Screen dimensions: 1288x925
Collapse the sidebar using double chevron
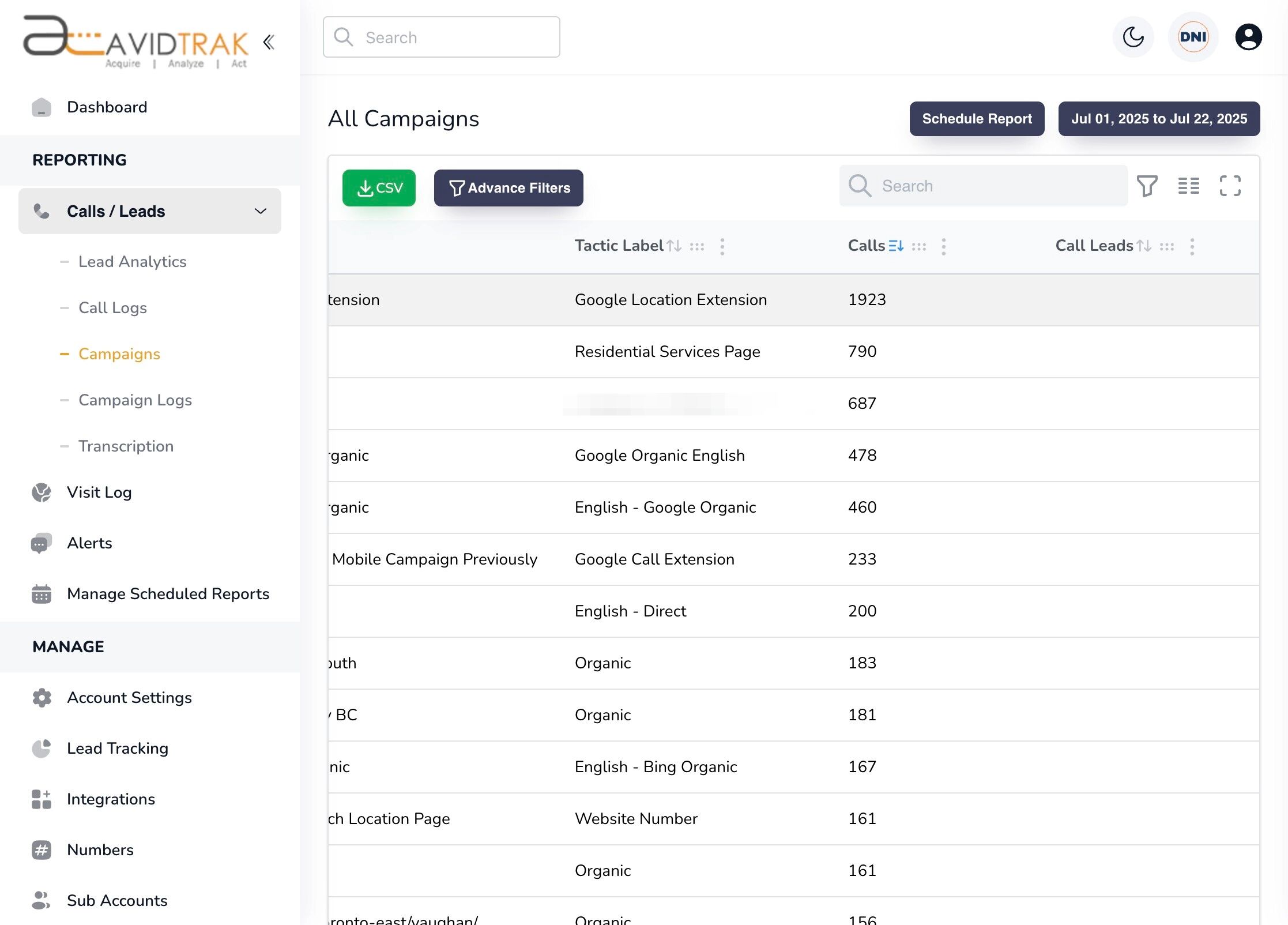(x=269, y=42)
